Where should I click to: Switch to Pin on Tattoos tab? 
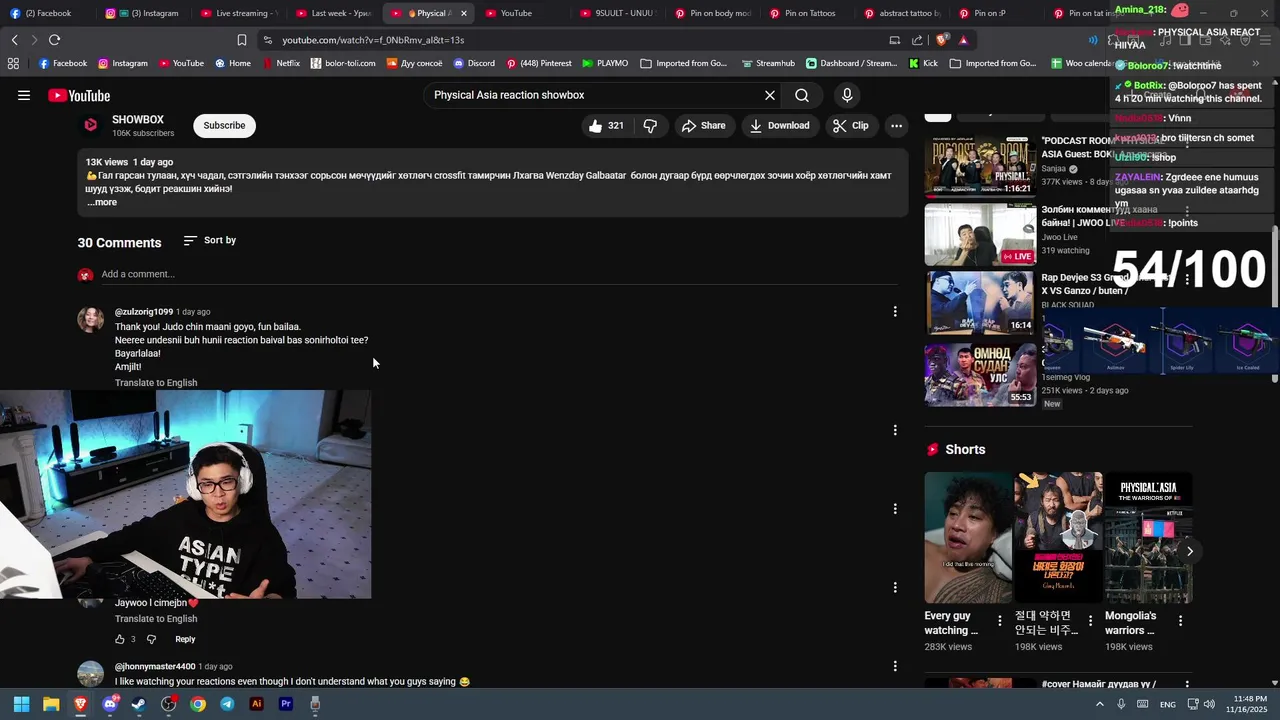(x=808, y=13)
